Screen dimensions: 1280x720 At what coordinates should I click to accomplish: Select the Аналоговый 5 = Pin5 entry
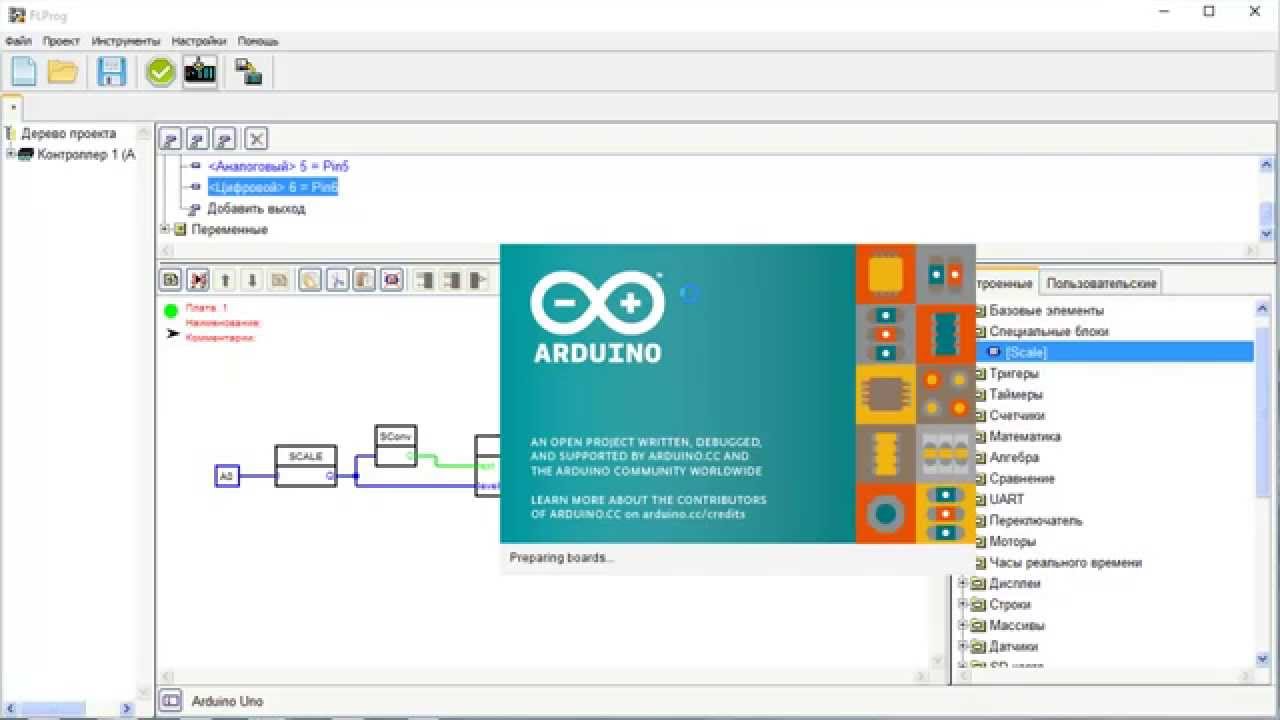278,166
